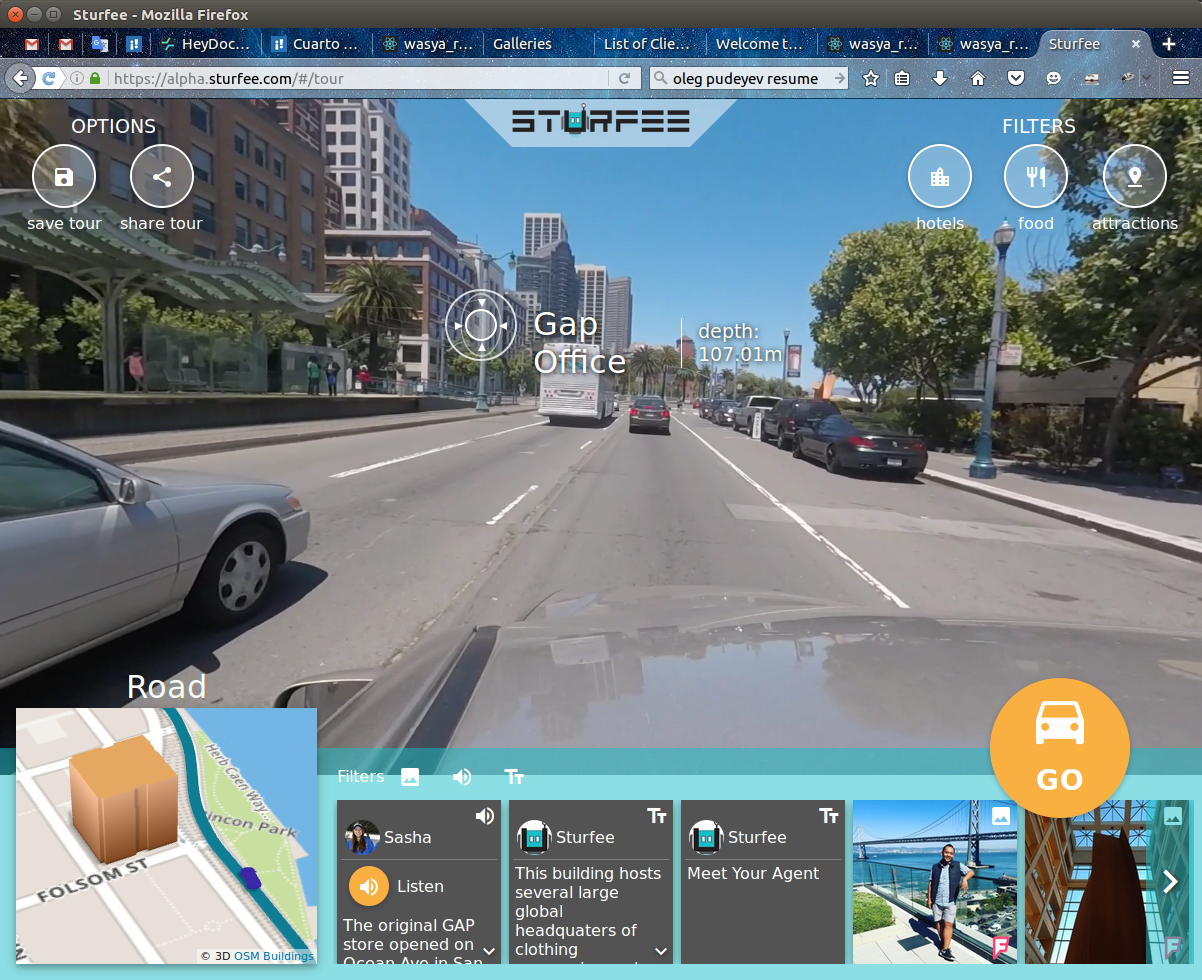The height and width of the screenshot is (980, 1202).
Task: Open the man on balcony bridge photo
Action: pos(934,882)
